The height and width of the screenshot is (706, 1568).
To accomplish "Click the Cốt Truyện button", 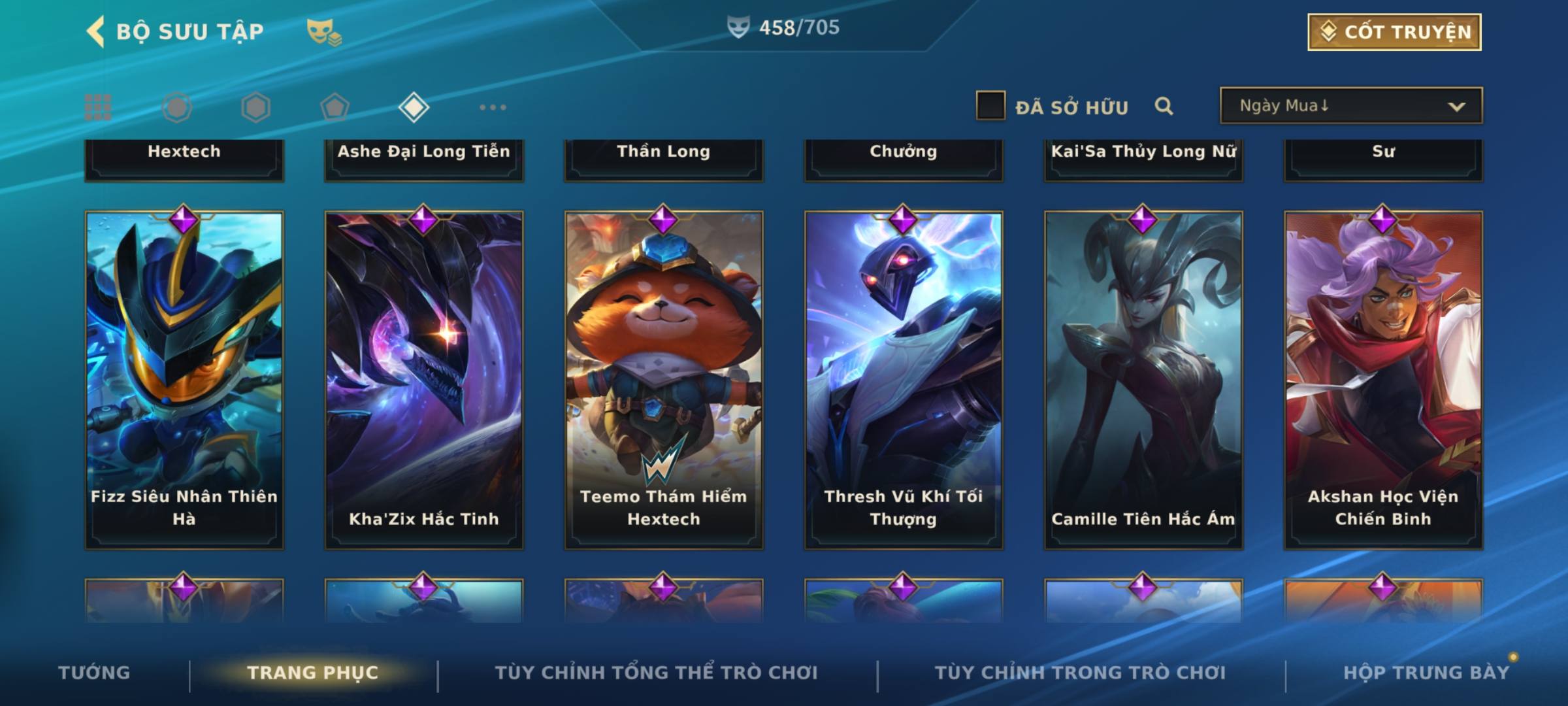I will point(1394,32).
